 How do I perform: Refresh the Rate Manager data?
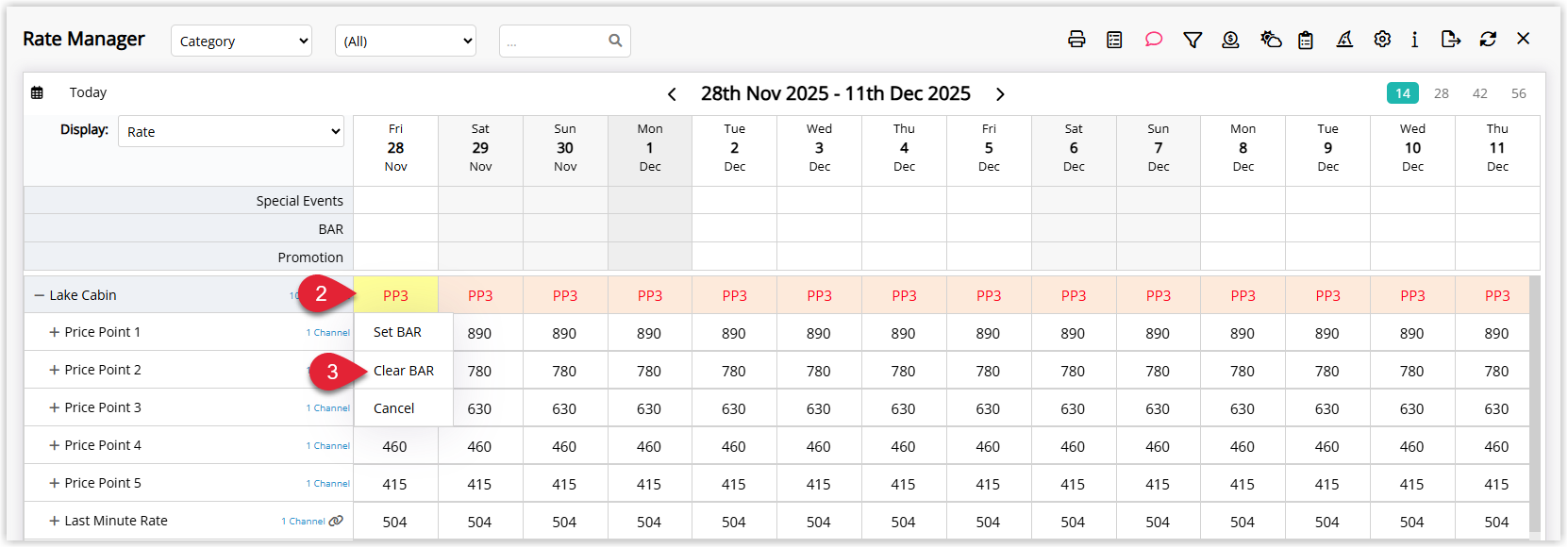tap(1488, 40)
